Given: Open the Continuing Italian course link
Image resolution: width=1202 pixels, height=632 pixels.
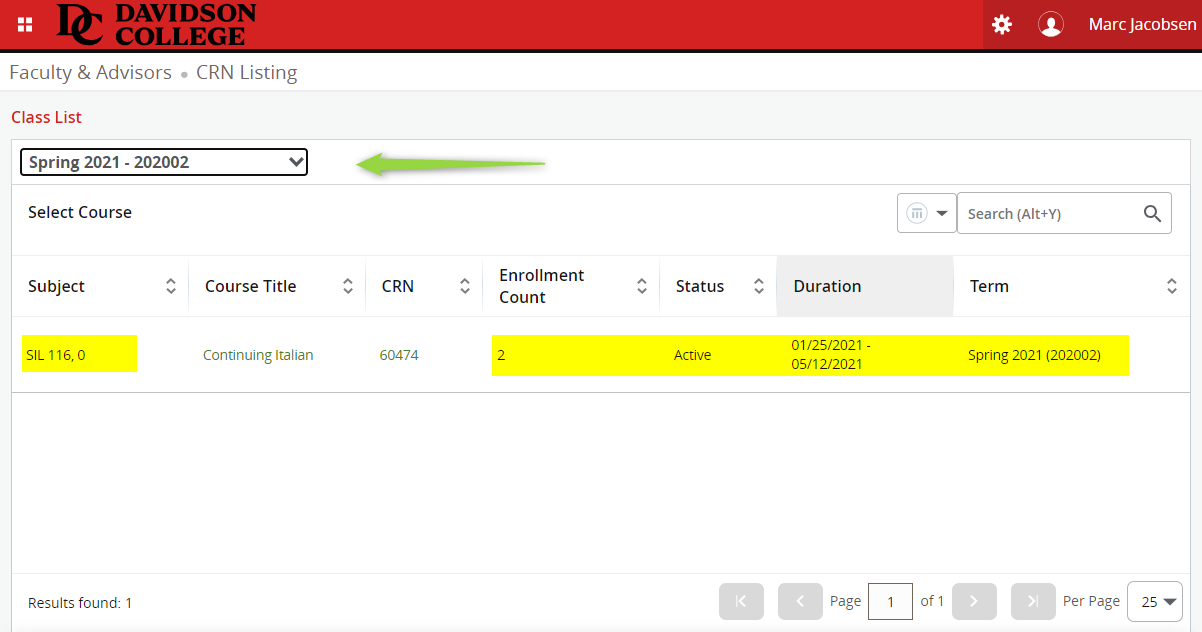Looking at the screenshot, I should pyautogui.click(x=258, y=355).
